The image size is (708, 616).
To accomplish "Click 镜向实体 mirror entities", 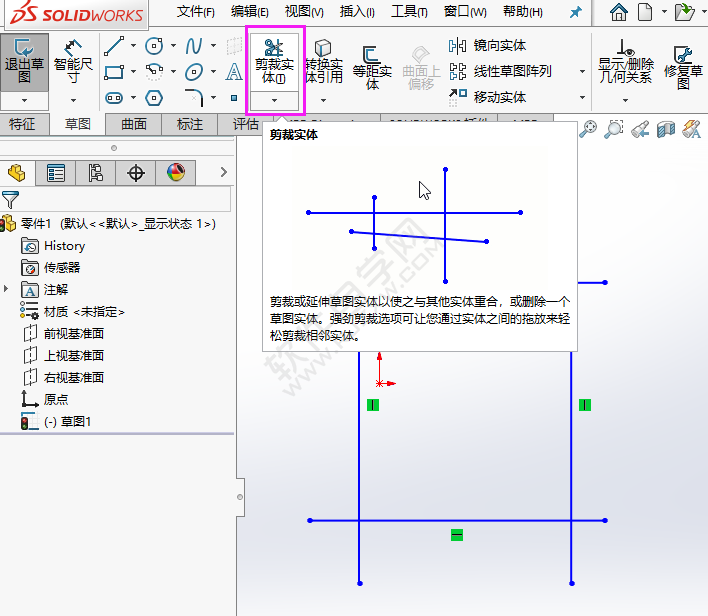I will click(487, 46).
